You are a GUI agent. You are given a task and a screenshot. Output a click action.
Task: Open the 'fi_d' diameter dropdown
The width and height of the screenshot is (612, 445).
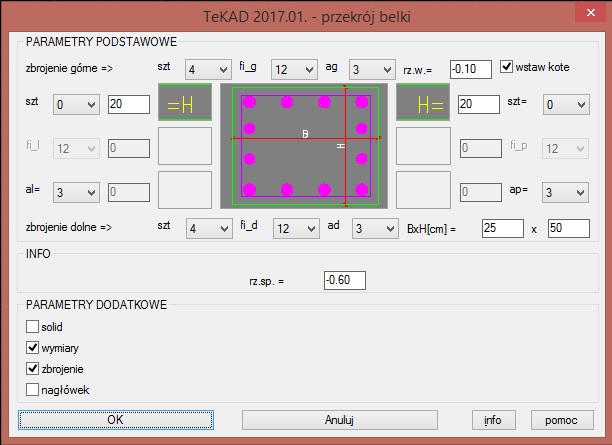296,228
